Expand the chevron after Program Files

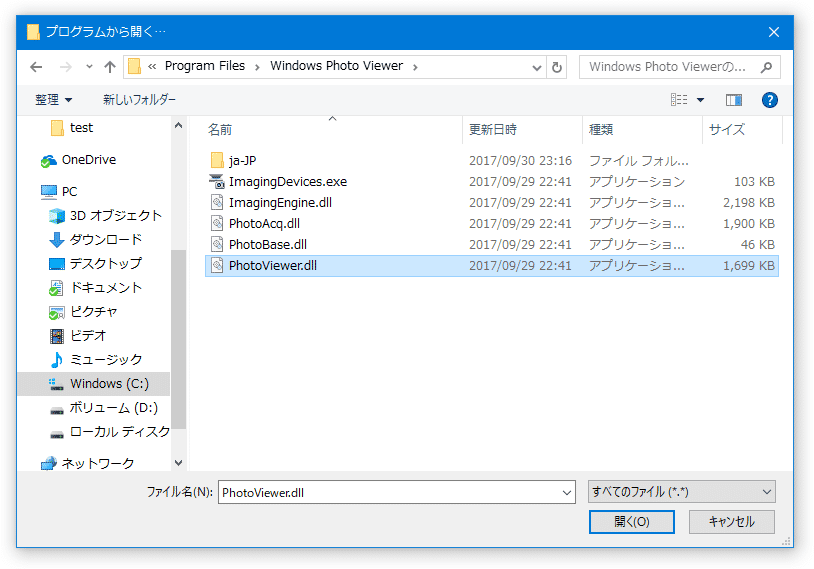pyautogui.click(x=257, y=67)
